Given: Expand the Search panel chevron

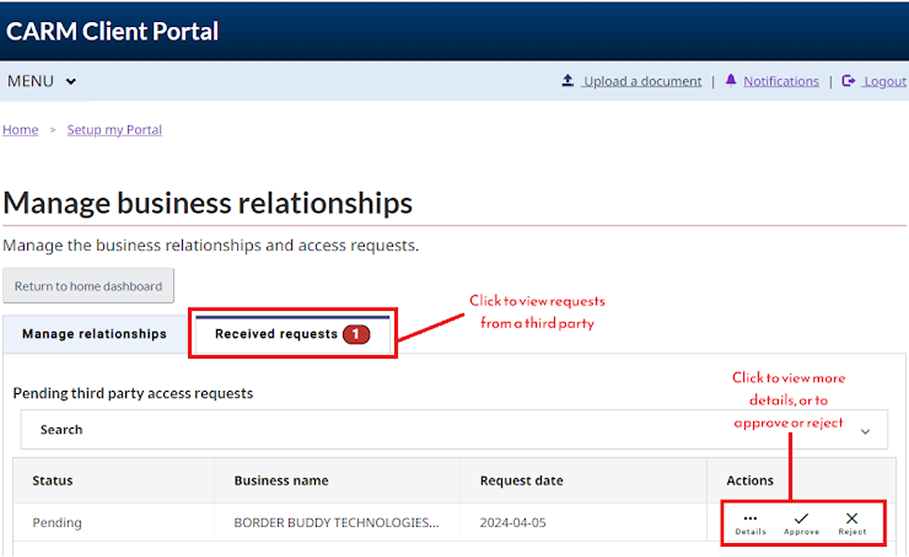Looking at the screenshot, I should (x=866, y=432).
